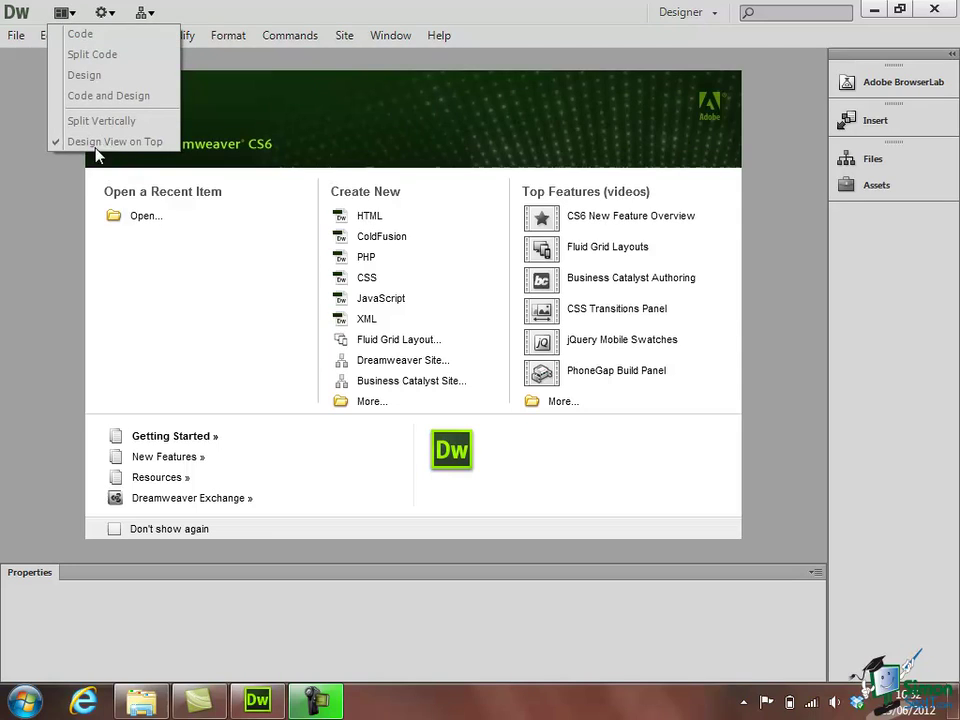
Task: Click the jQuery Mobile Swatches icon
Action: [x=541, y=342]
